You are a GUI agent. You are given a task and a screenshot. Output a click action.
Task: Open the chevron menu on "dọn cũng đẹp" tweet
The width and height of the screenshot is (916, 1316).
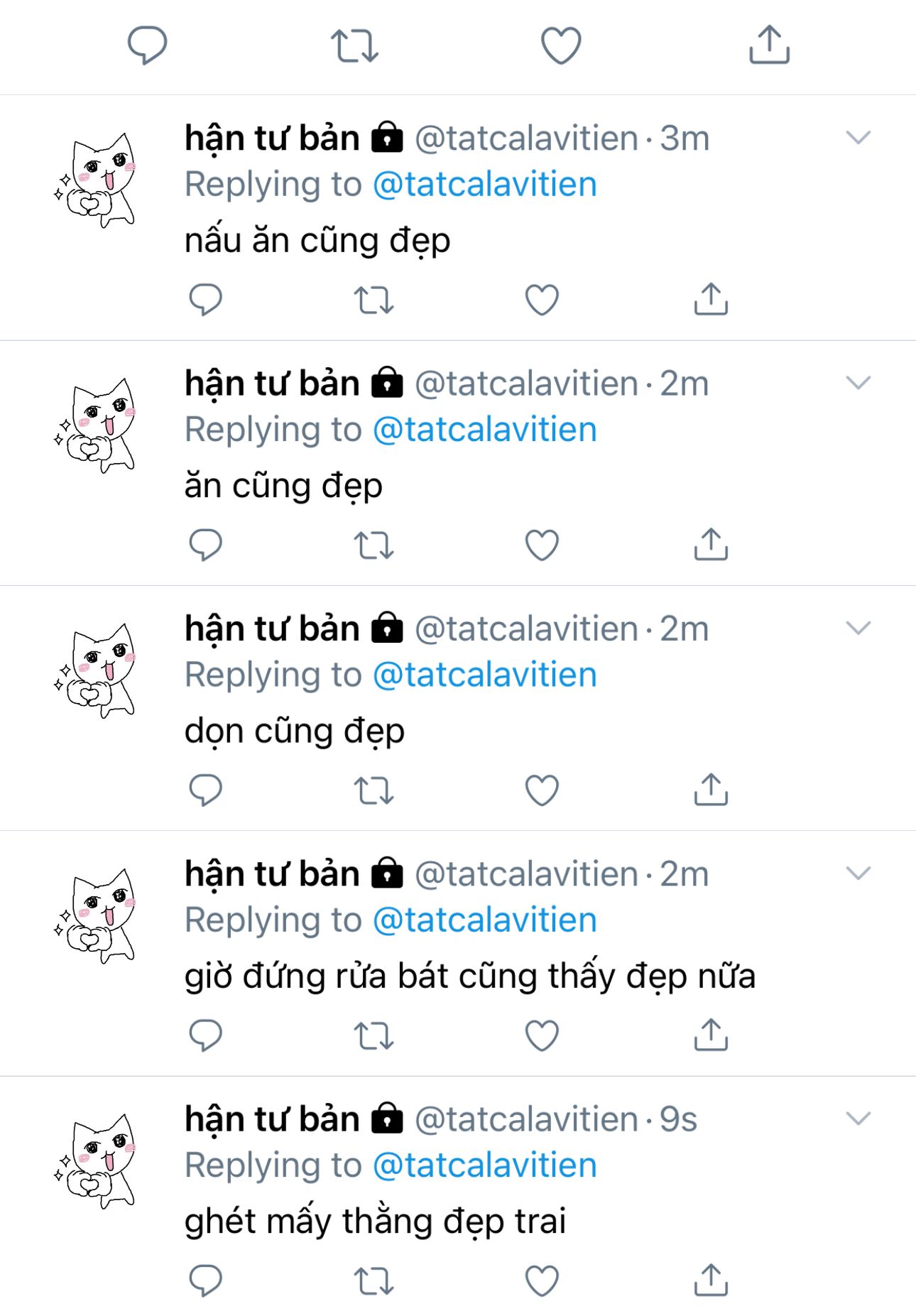click(858, 628)
